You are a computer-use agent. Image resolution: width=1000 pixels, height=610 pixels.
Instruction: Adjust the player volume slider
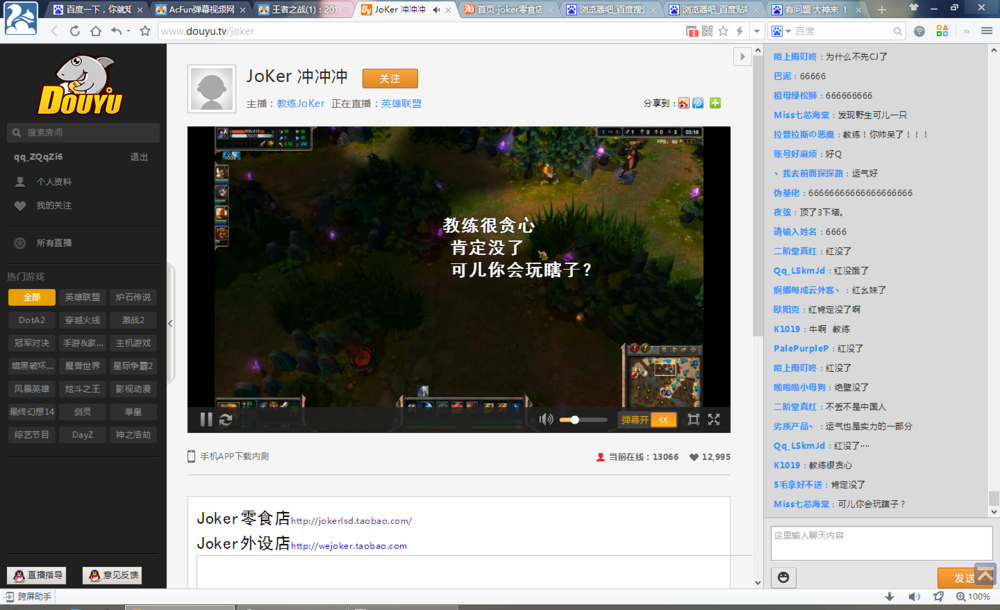[583, 420]
